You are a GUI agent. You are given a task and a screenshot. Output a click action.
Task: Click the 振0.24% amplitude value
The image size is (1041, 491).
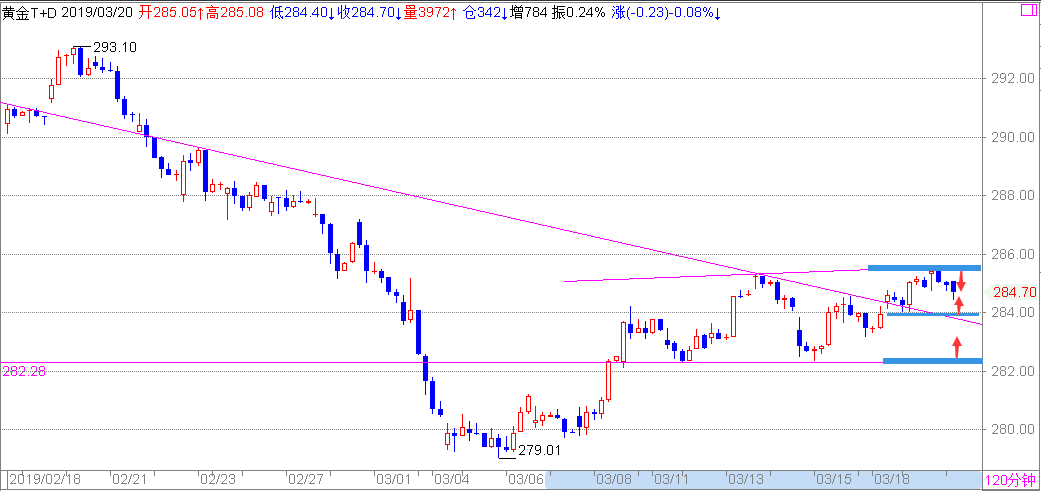577,11
